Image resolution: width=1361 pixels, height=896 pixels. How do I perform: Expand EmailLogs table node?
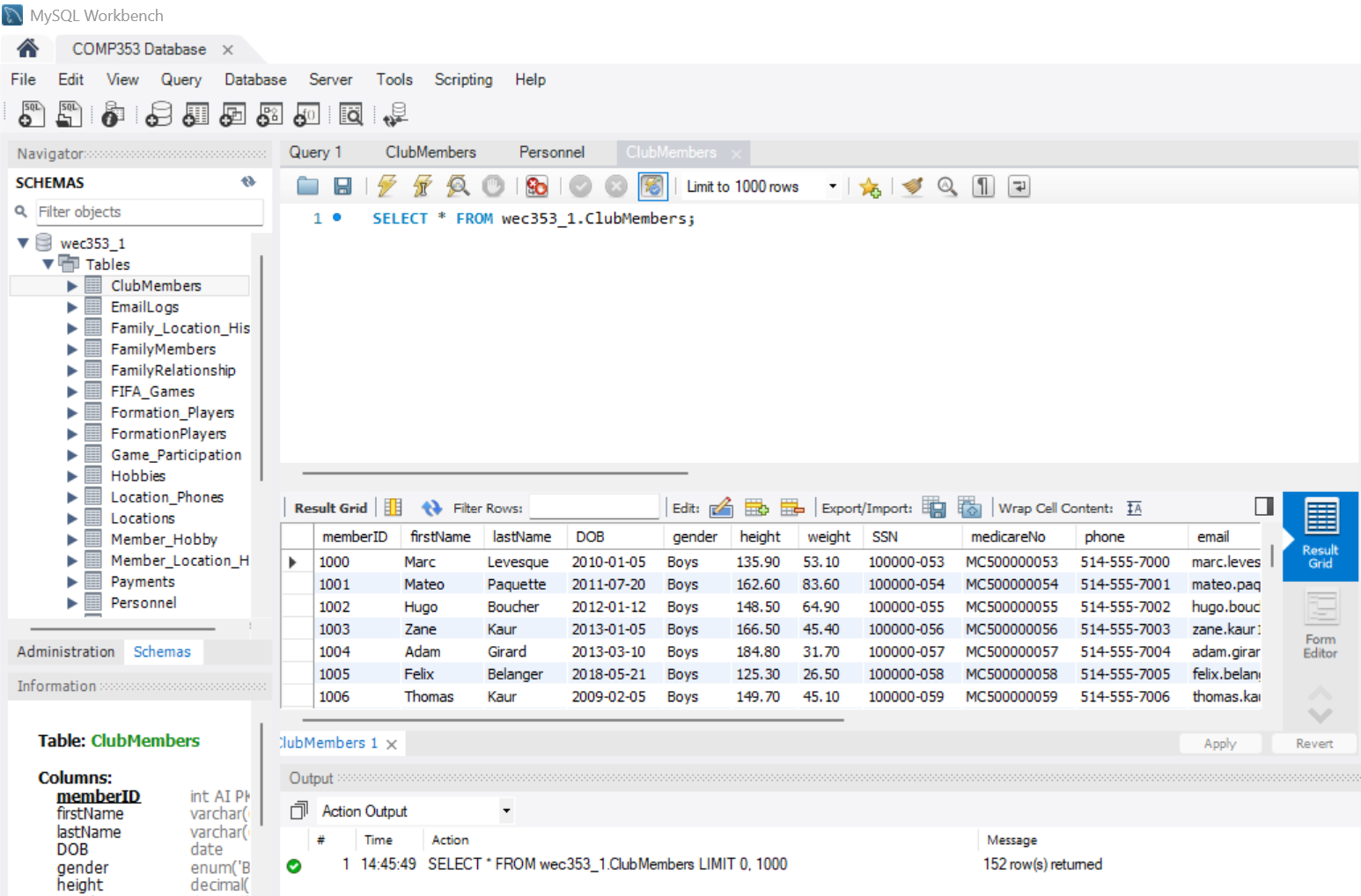click(72, 307)
